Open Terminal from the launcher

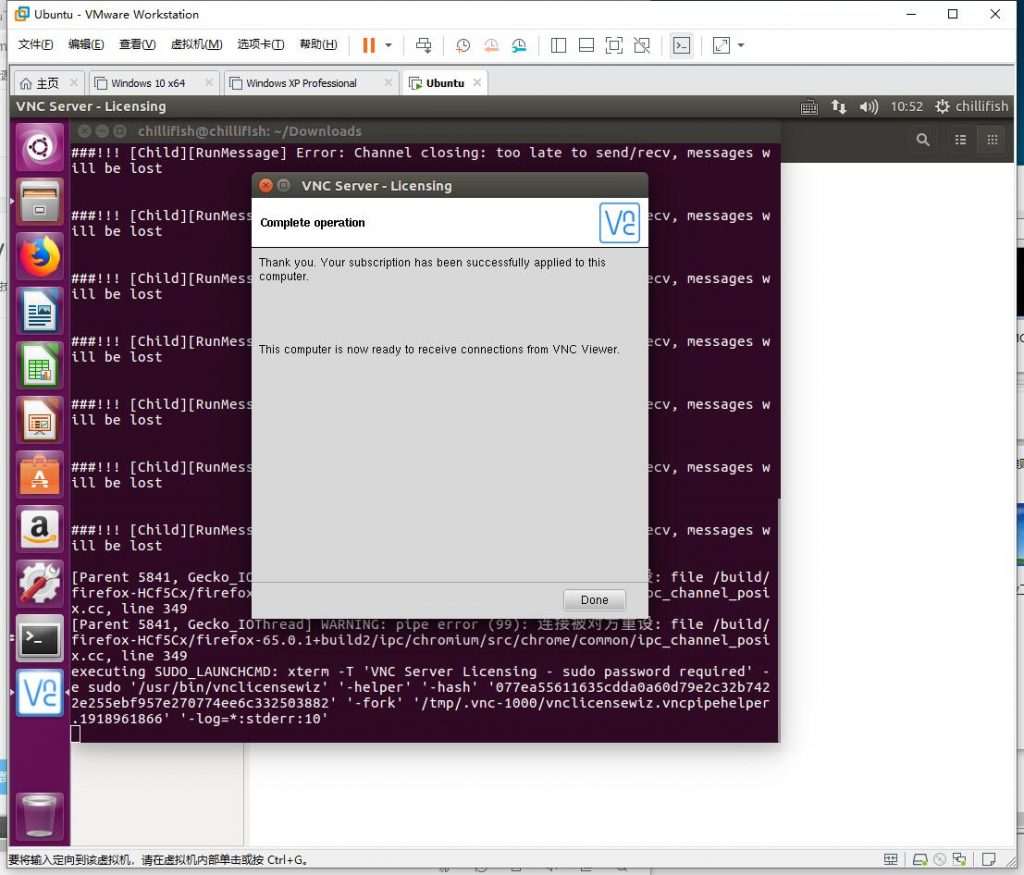click(40, 638)
